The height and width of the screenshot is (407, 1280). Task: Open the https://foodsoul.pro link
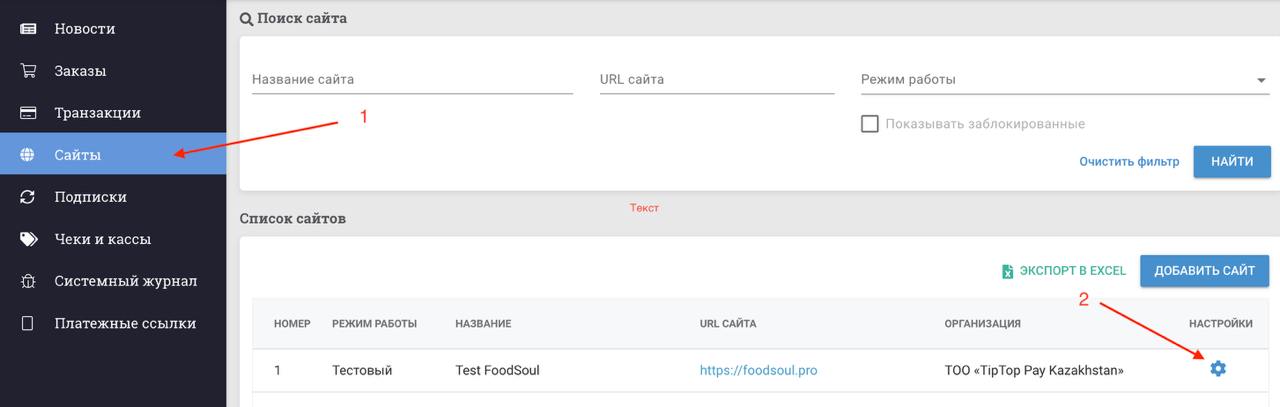point(758,370)
